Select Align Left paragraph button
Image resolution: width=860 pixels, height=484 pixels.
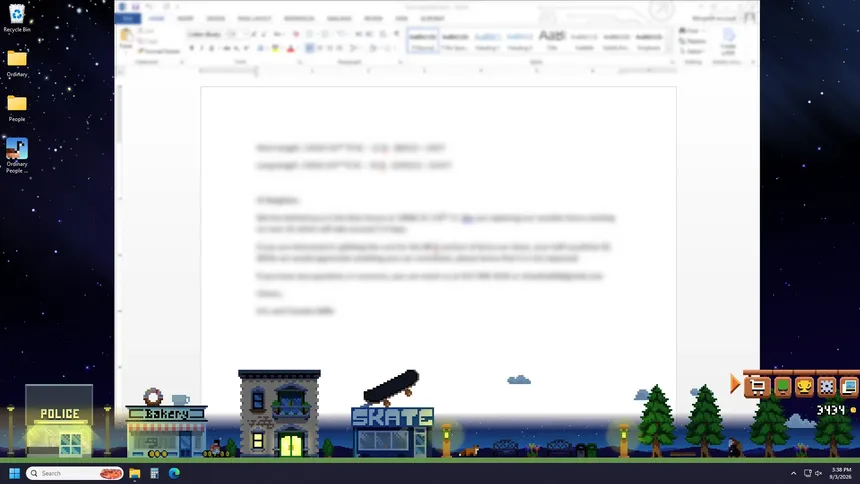pos(309,48)
